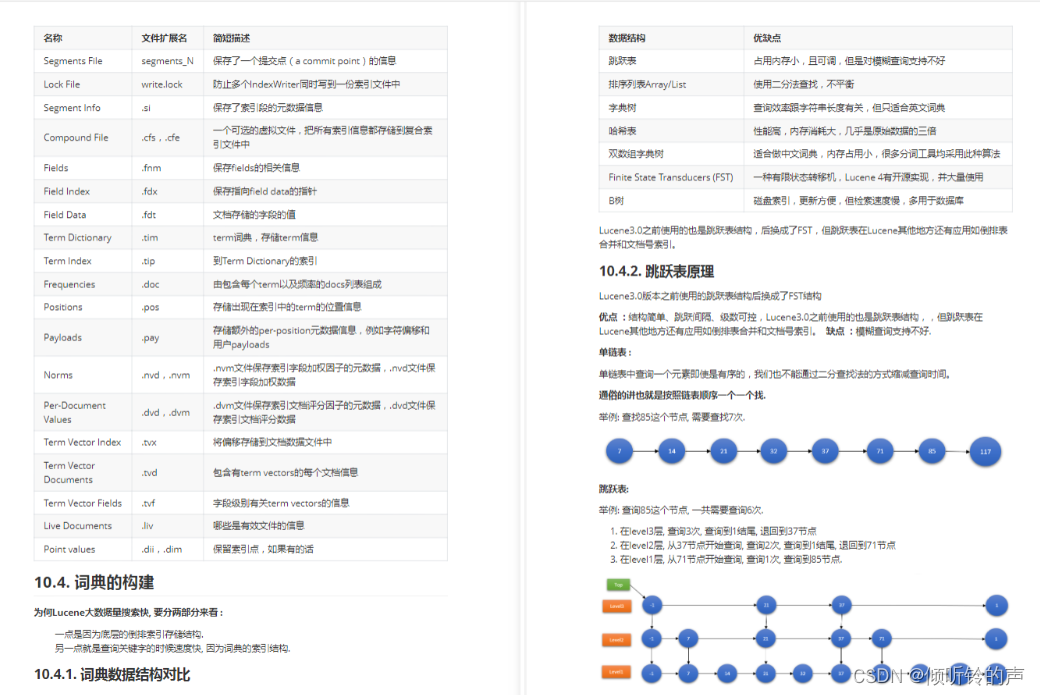Select the 'Term Vector Documents' cell

[x=83, y=472]
